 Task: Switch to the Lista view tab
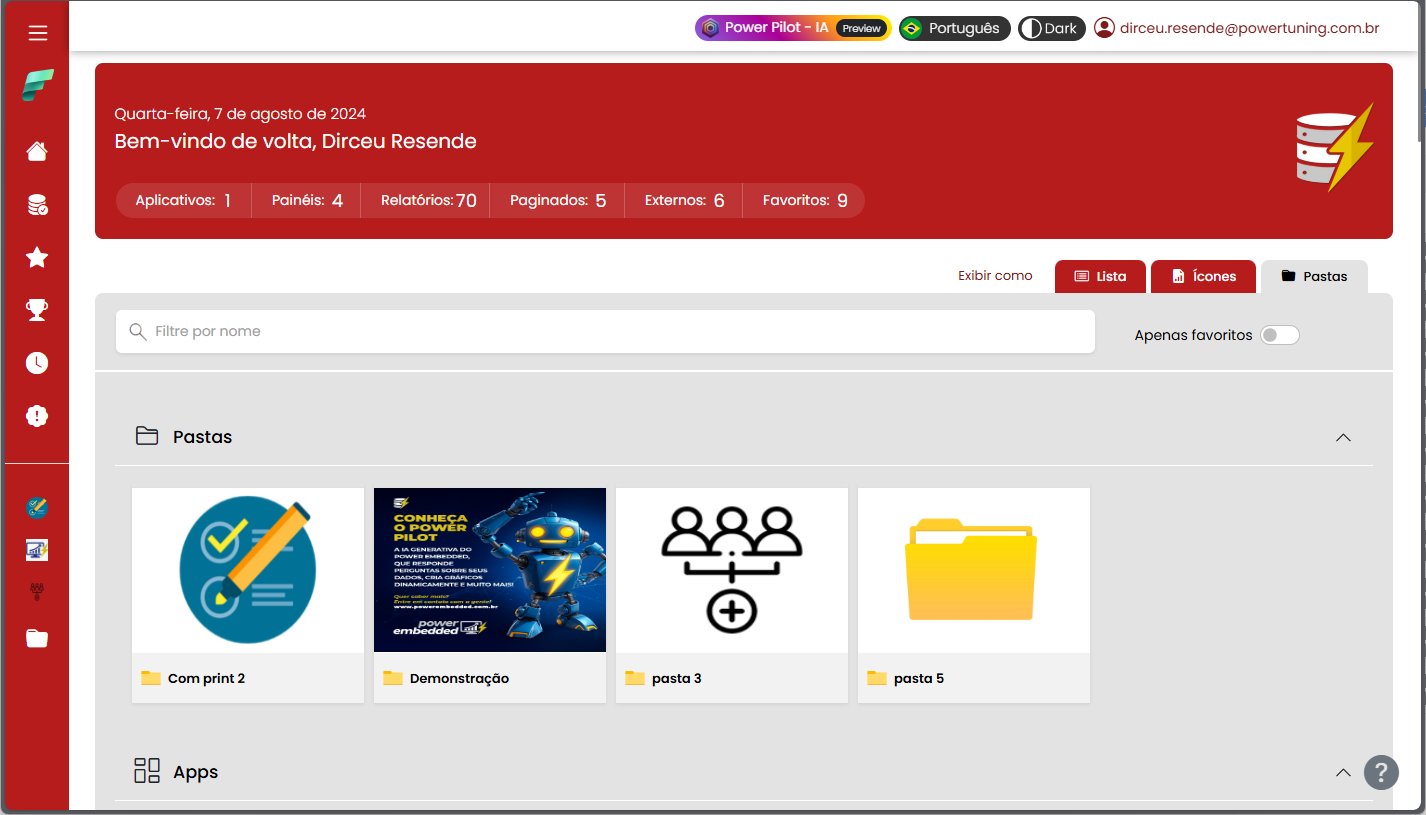(1101, 276)
